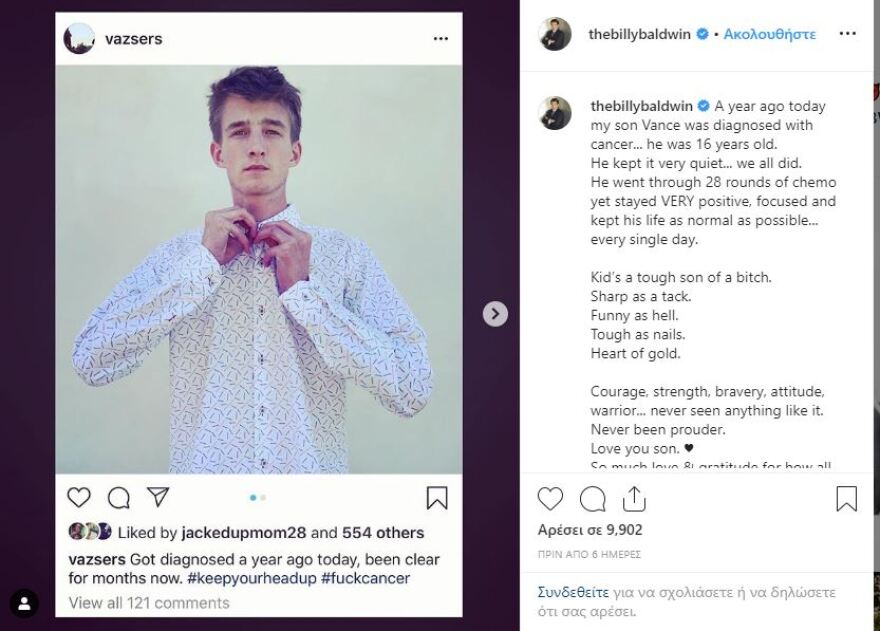Image resolution: width=880 pixels, height=631 pixels.
Task: Open comments via right speech bubble icon
Action: (x=592, y=498)
